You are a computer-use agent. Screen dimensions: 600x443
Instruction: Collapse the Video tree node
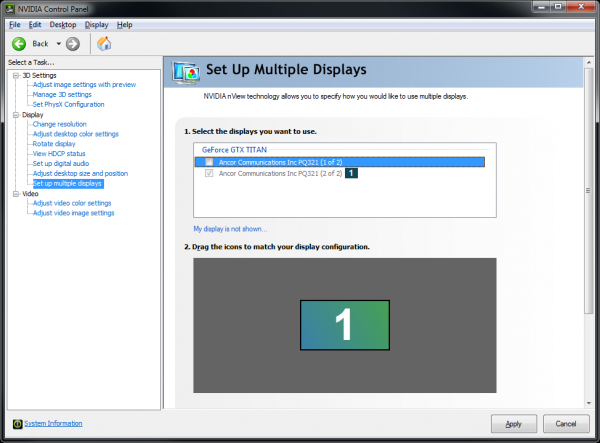15,194
